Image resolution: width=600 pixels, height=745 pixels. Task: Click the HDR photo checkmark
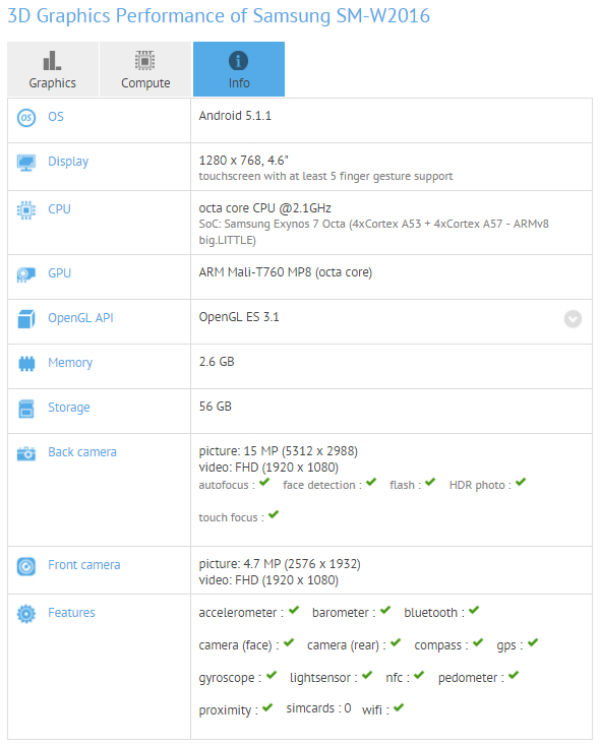pos(521,482)
